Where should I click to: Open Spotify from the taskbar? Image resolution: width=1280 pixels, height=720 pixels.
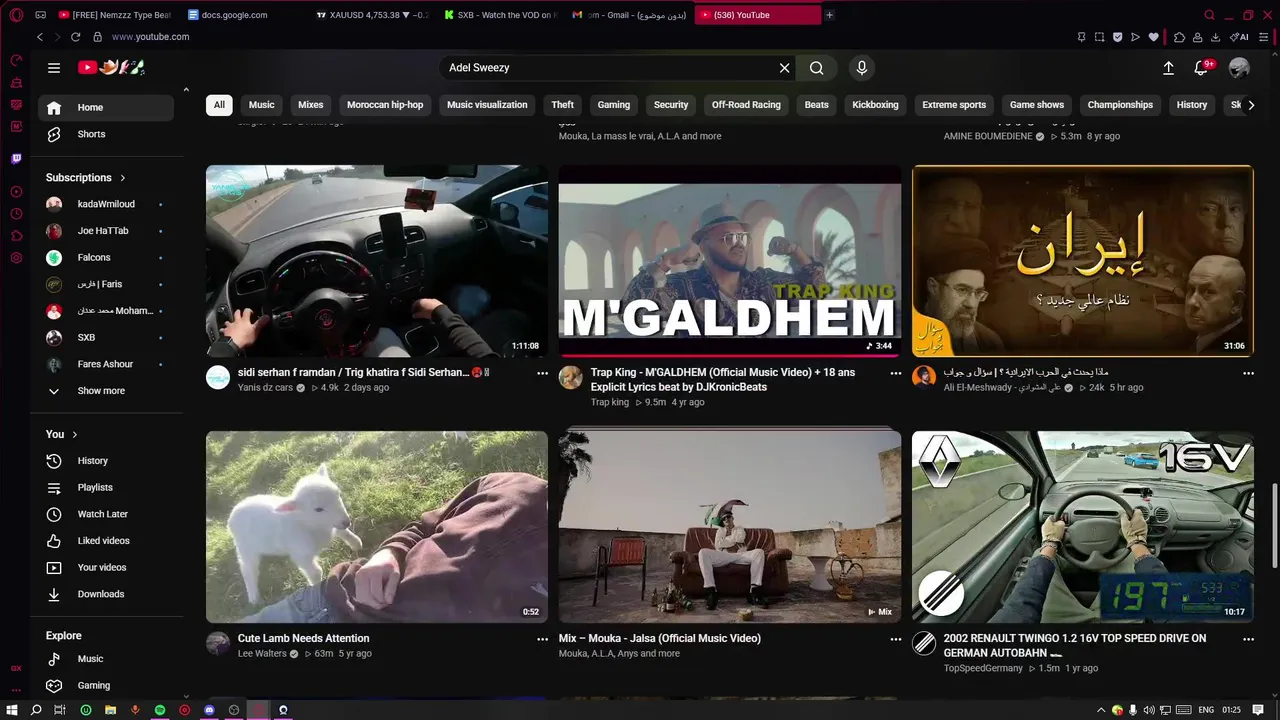click(x=160, y=710)
